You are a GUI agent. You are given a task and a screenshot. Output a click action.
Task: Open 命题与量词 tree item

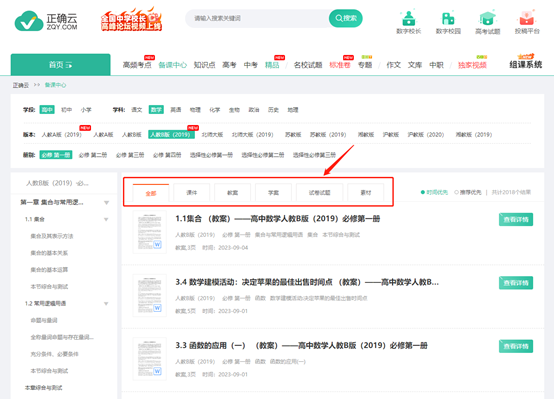tap(44, 320)
